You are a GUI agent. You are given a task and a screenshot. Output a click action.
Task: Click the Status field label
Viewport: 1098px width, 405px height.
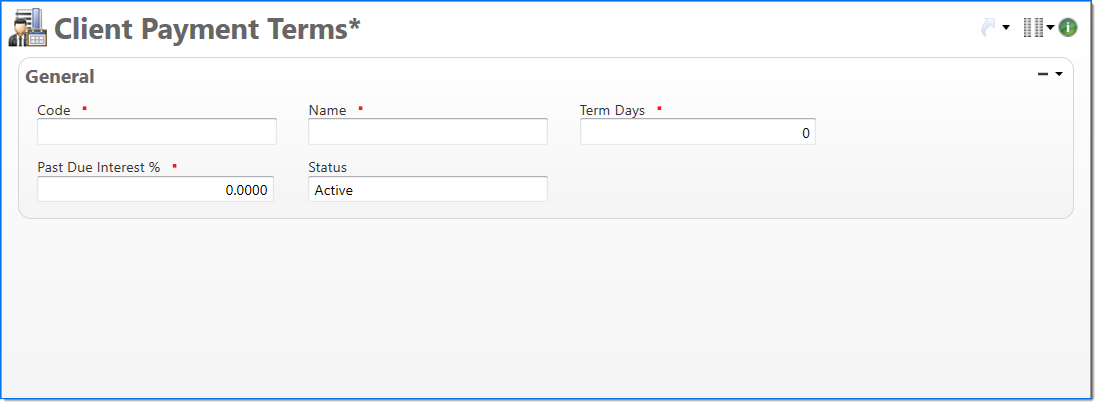(x=327, y=168)
